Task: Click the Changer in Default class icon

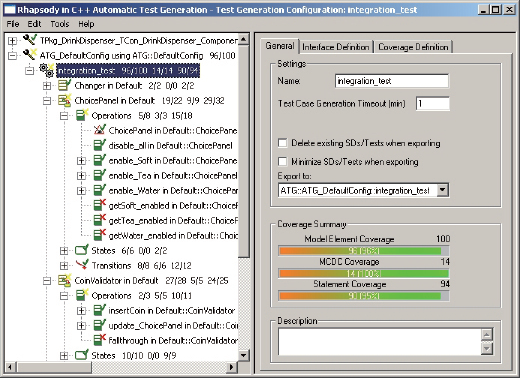Action: click(x=64, y=85)
